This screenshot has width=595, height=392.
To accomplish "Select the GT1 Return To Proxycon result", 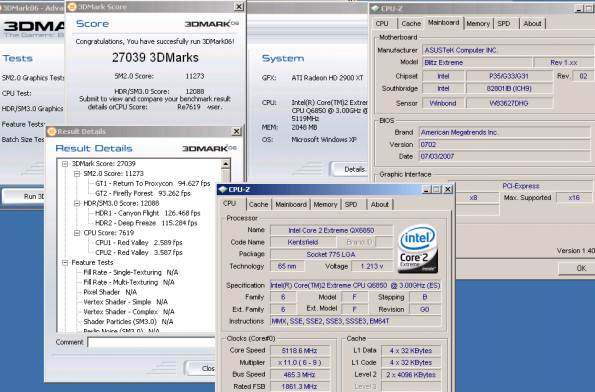I will (x=153, y=184).
